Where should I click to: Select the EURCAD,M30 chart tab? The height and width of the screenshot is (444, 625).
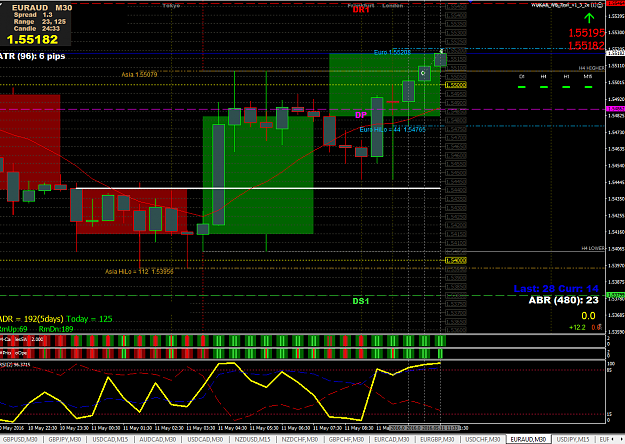tap(391, 439)
